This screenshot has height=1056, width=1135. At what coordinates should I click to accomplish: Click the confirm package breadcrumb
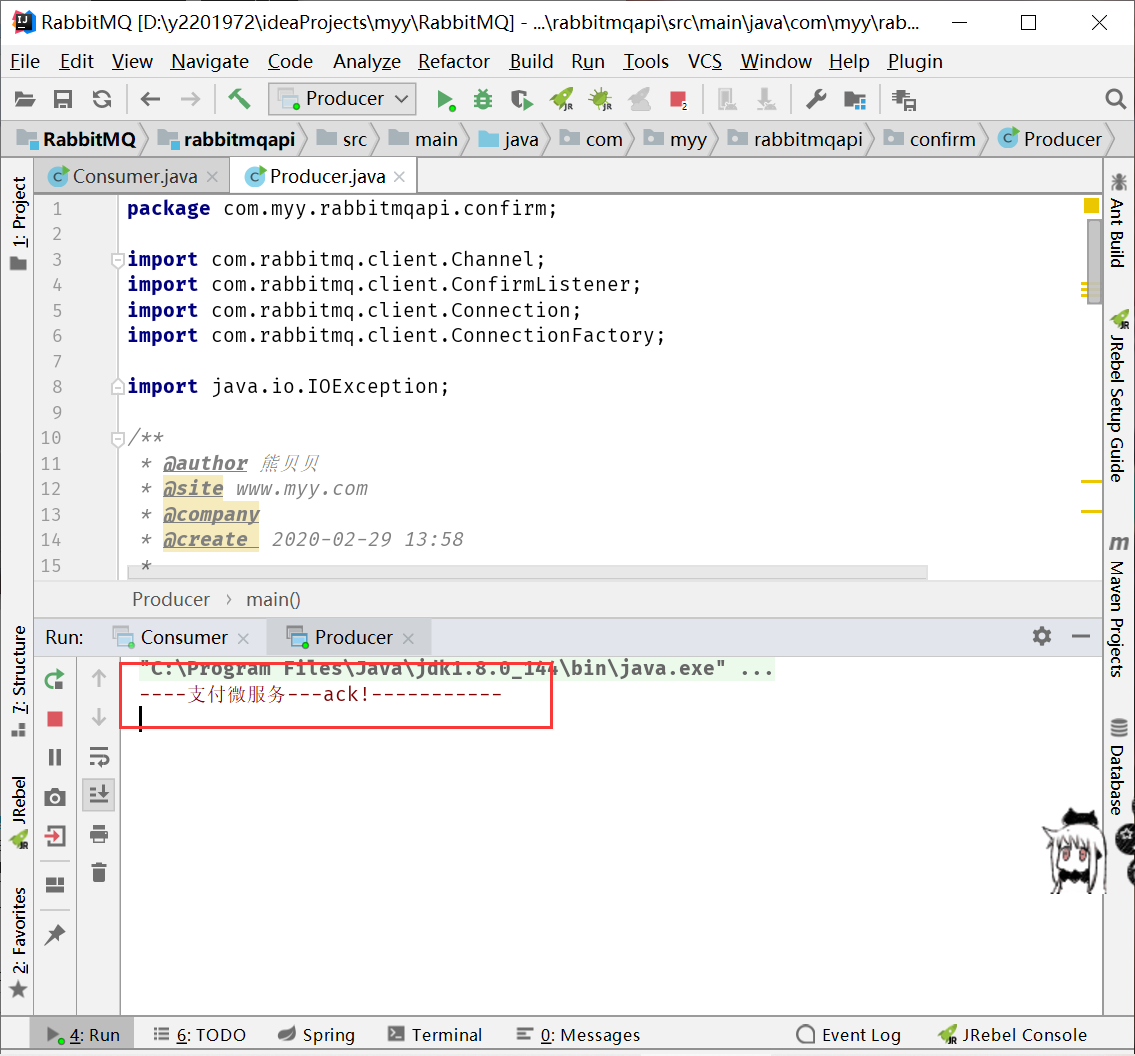coord(929,139)
